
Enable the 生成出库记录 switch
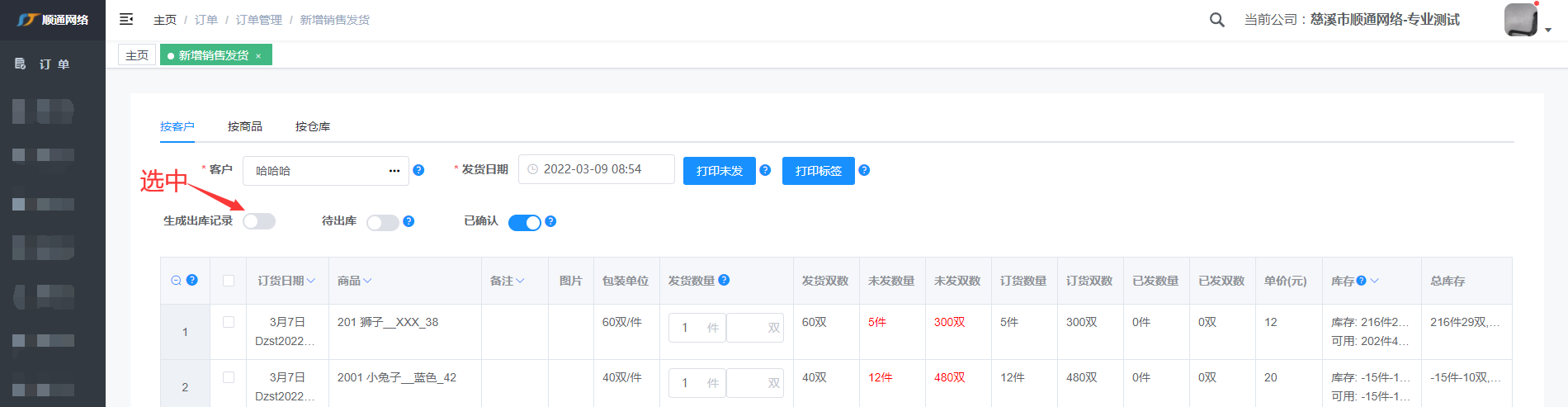259,221
